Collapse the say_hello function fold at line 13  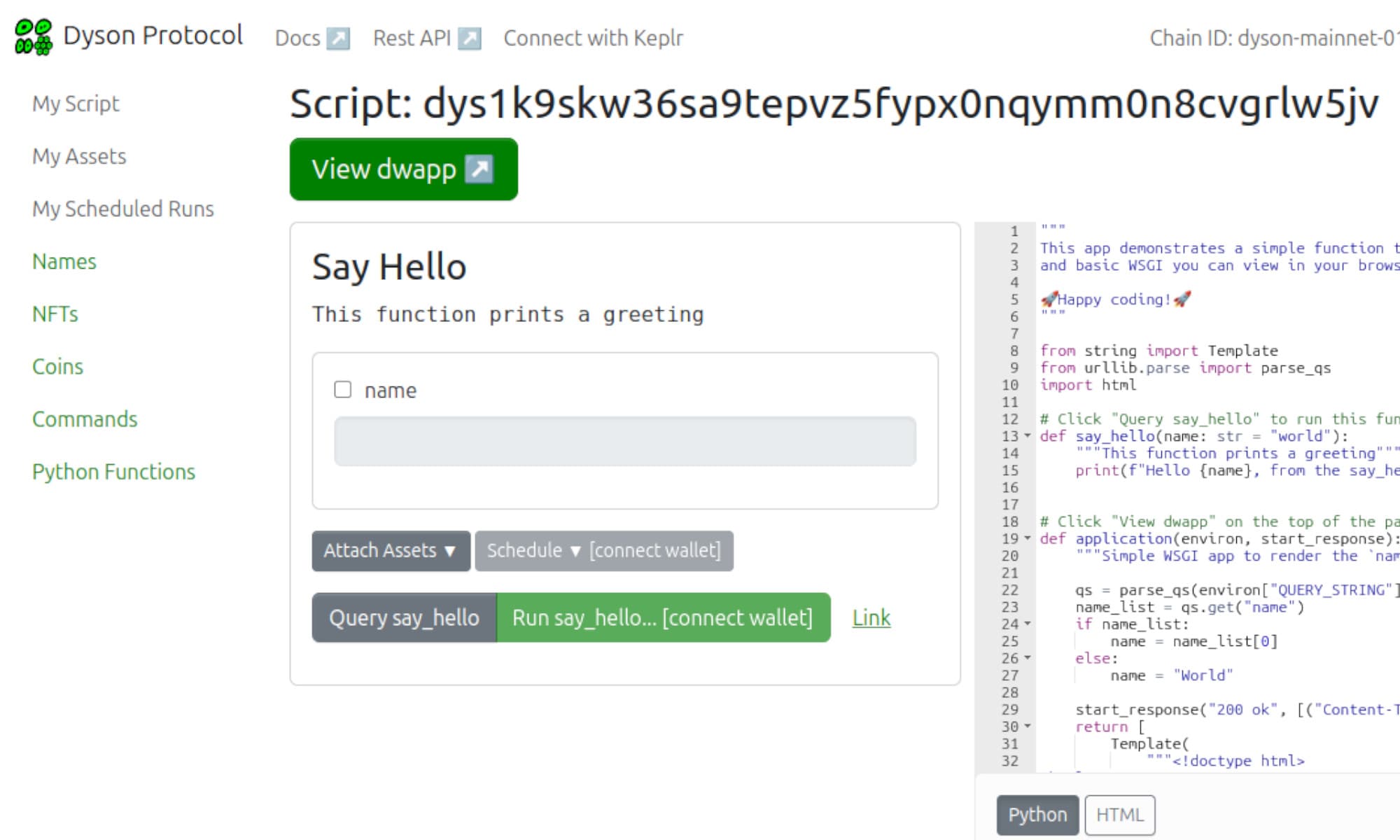click(x=1028, y=436)
